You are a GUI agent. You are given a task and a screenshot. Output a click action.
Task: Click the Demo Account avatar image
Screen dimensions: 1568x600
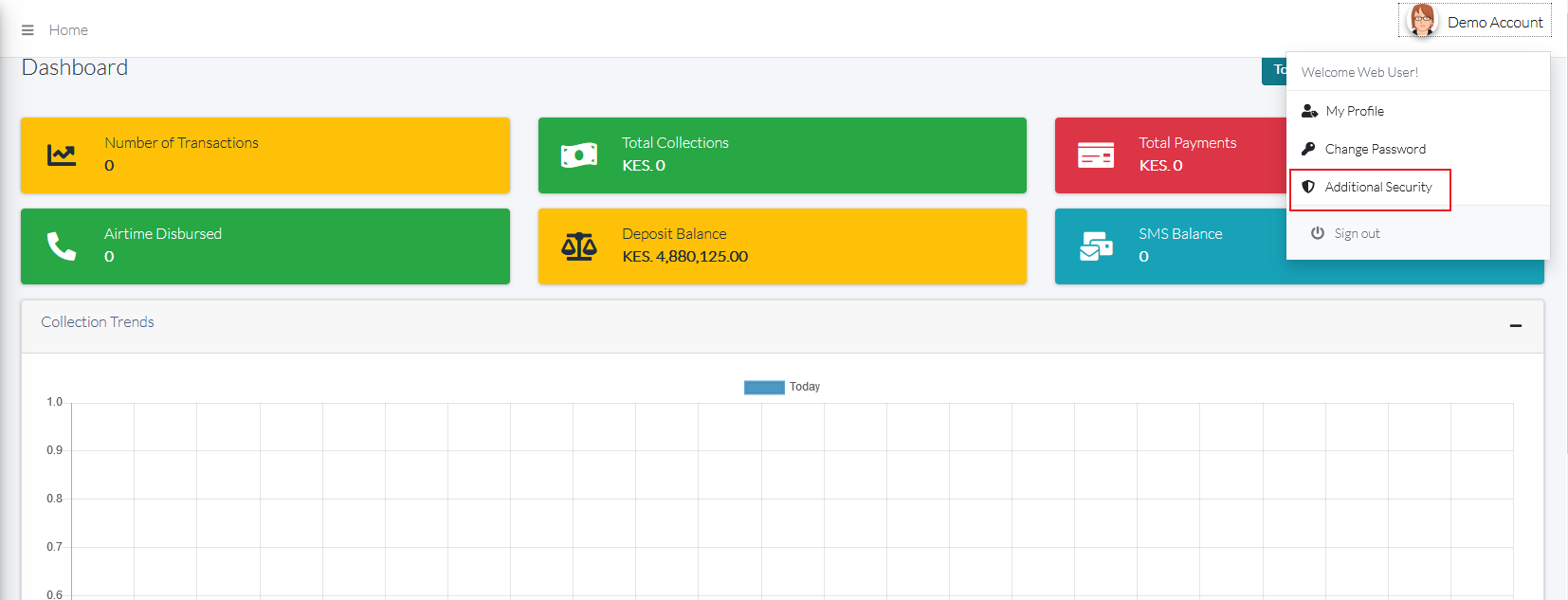coord(1421,21)
